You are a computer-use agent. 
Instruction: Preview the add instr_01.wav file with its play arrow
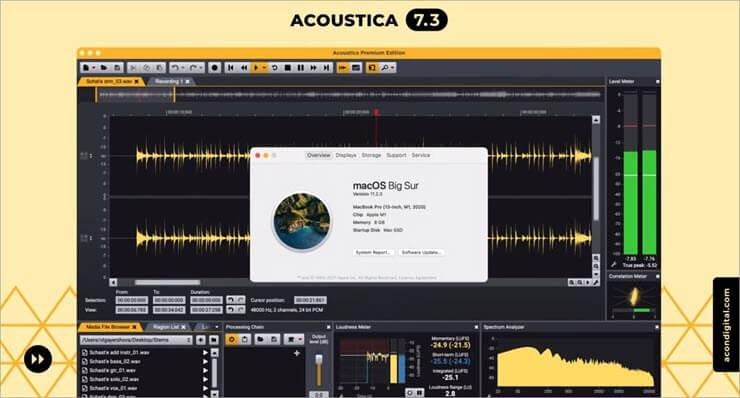coord(205,353)
